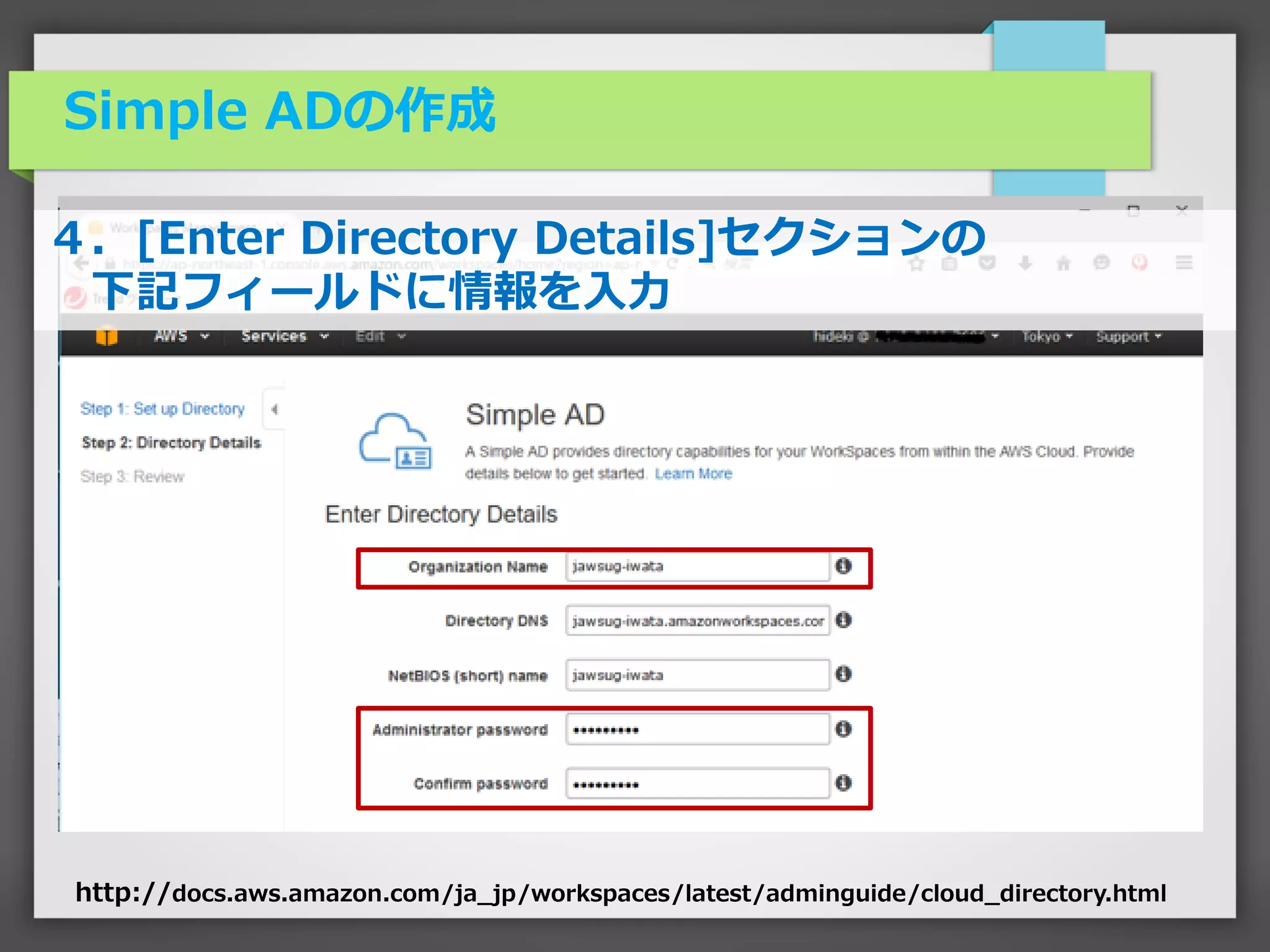
Task: Show info for Confirm password
Action: pos(843,783)
